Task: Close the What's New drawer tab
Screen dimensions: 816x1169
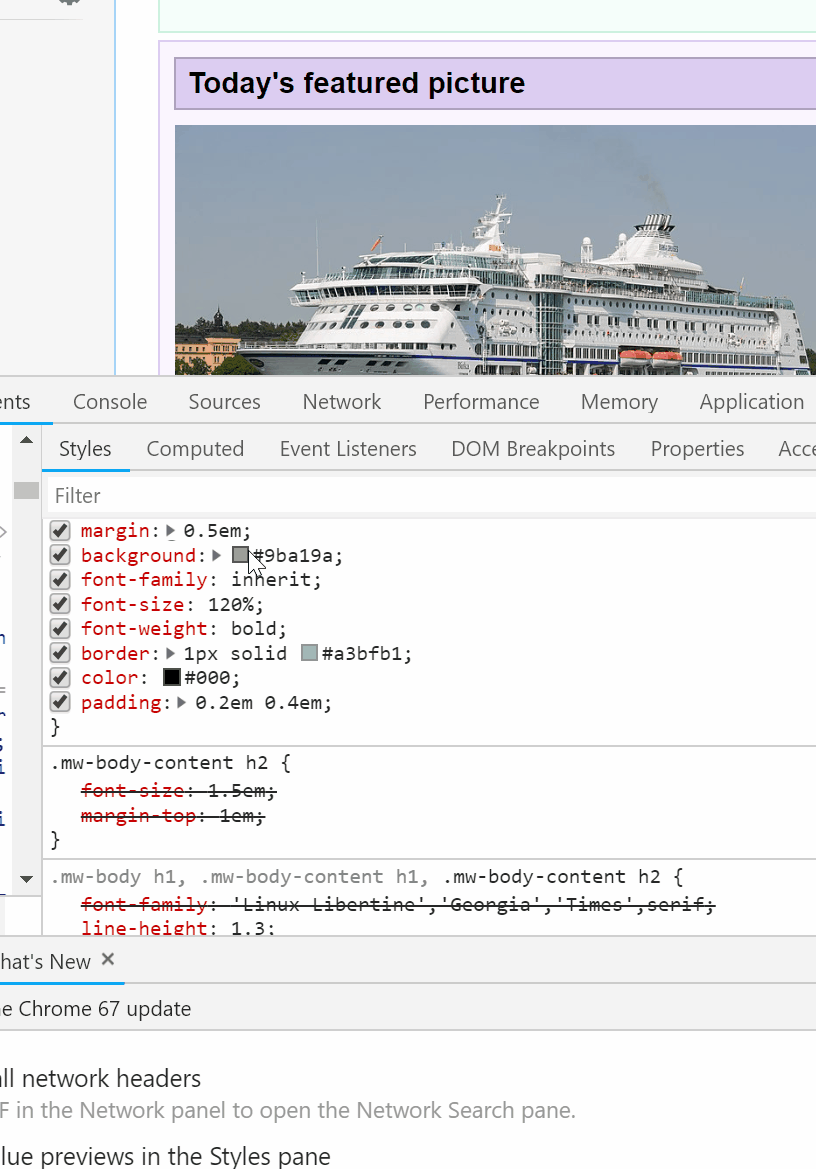Action: tap(108, 960)
